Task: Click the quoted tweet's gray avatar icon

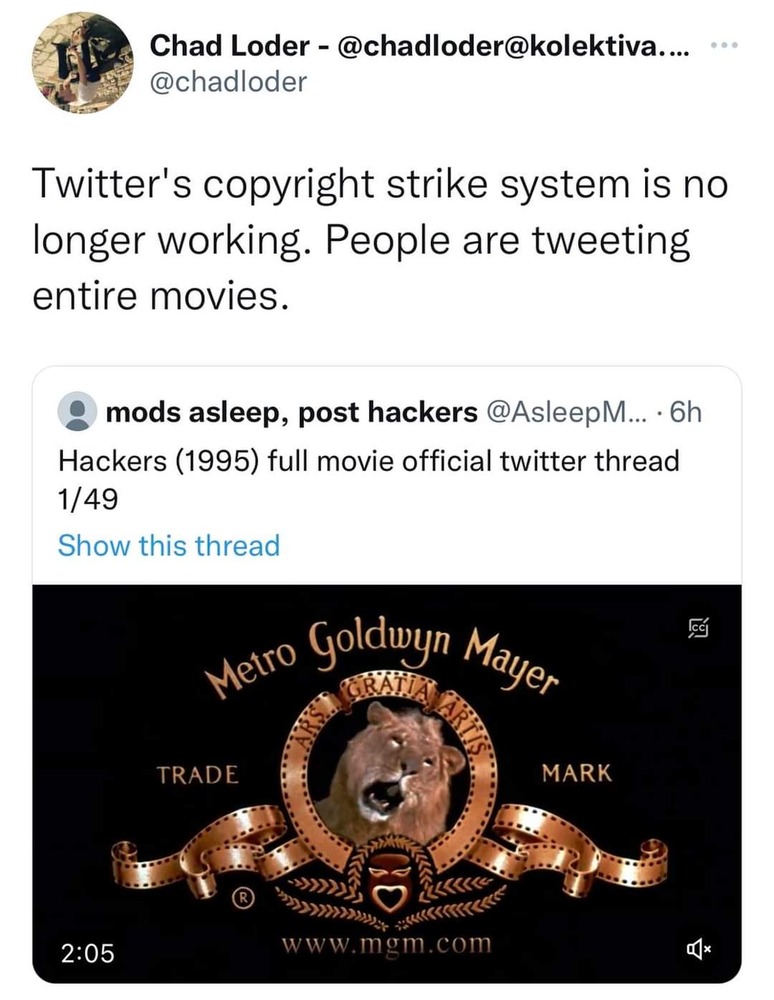Action: (x=76, y=412)
